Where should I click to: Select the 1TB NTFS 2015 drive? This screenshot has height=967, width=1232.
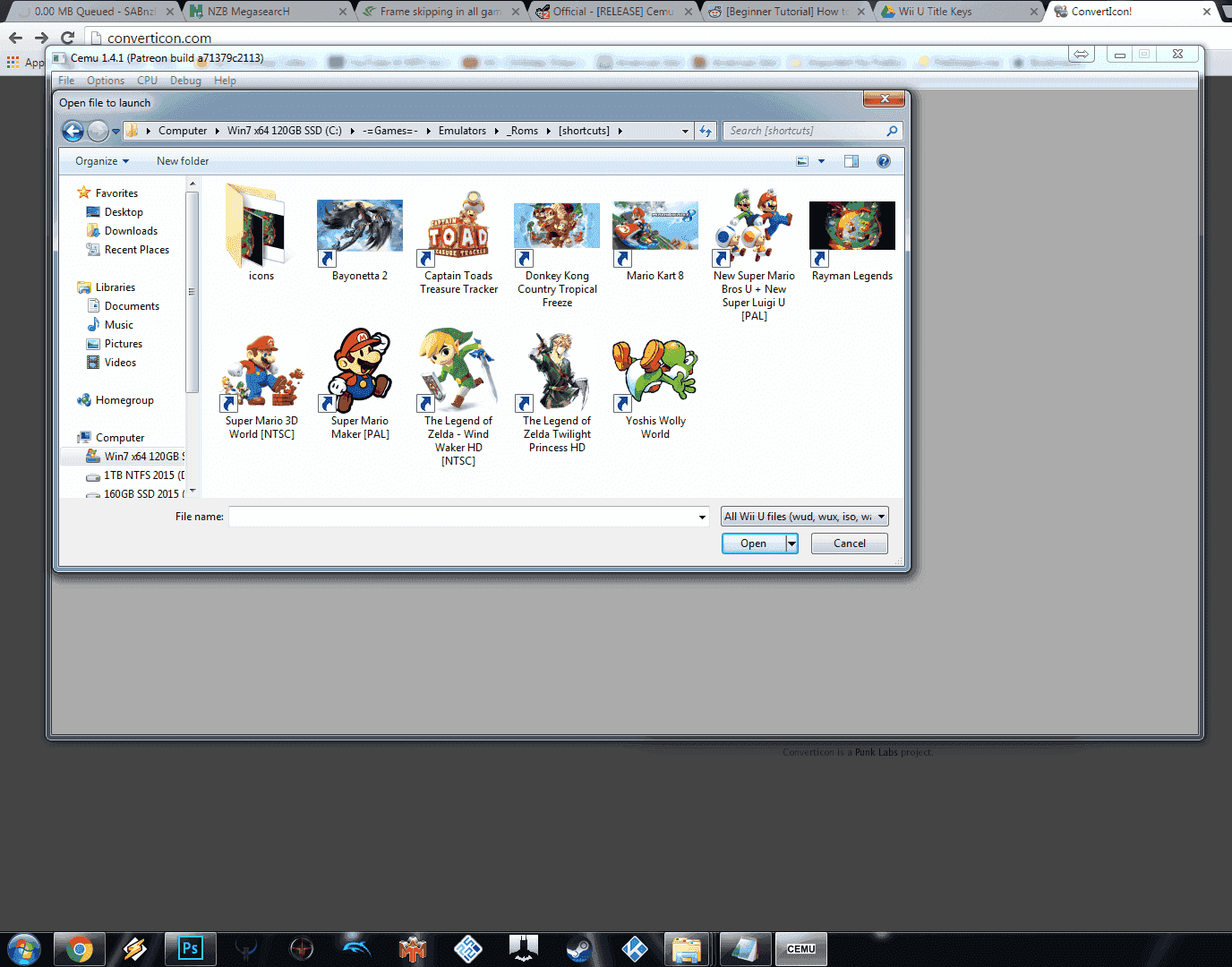click(135, 475)
